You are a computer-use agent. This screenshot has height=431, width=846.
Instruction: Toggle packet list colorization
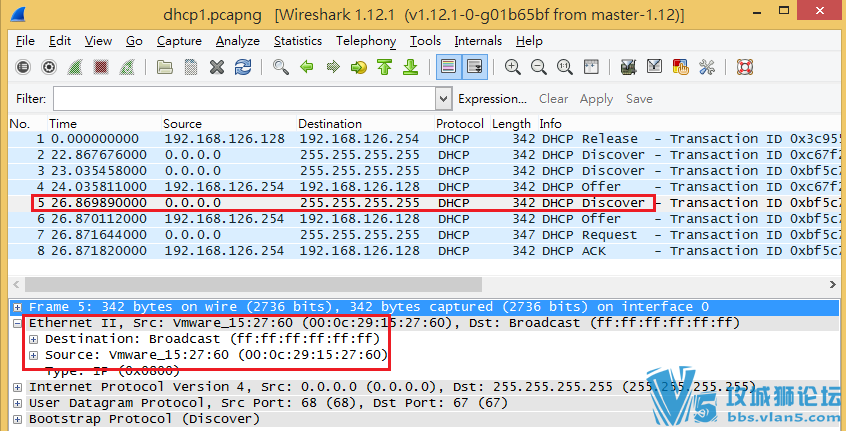(x=448, y=67)
